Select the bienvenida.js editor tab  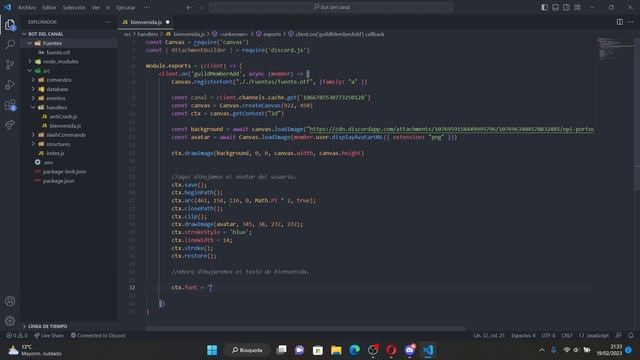[146, 22]
